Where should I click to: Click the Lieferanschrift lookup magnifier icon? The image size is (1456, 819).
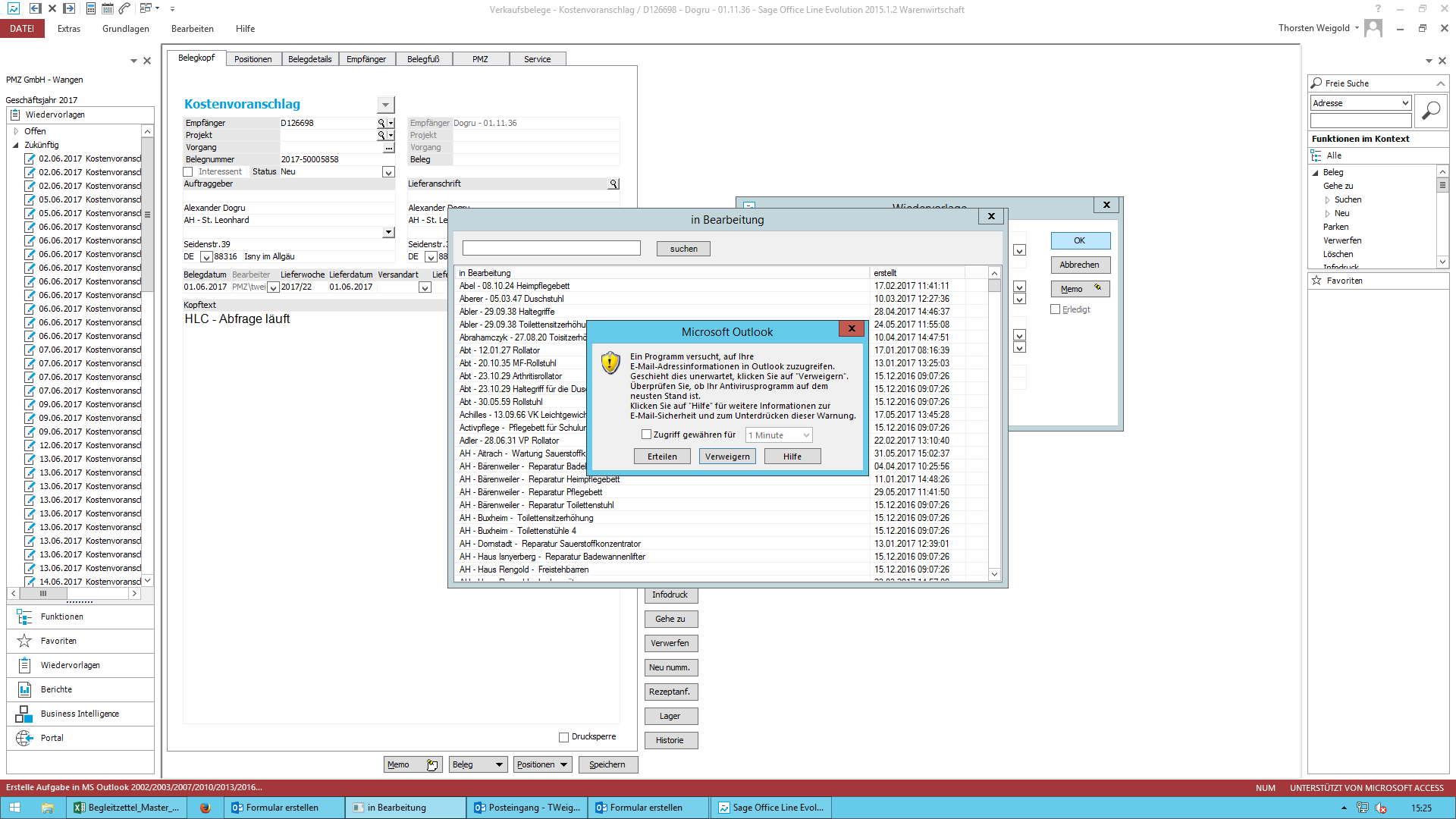coord(613,184)
